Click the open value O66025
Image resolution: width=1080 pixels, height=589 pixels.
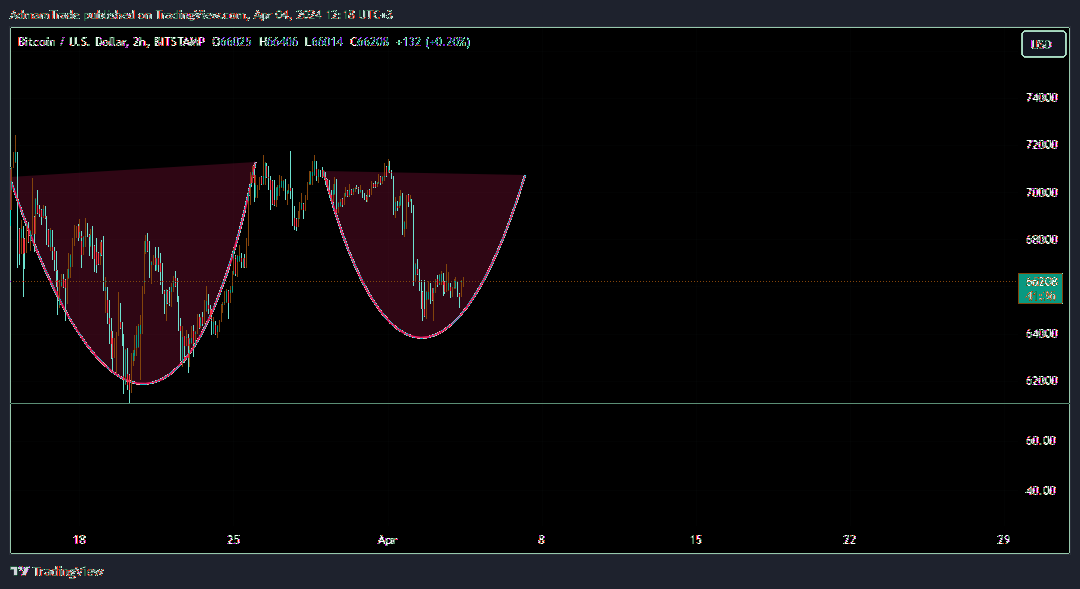(x=231, y=42)
